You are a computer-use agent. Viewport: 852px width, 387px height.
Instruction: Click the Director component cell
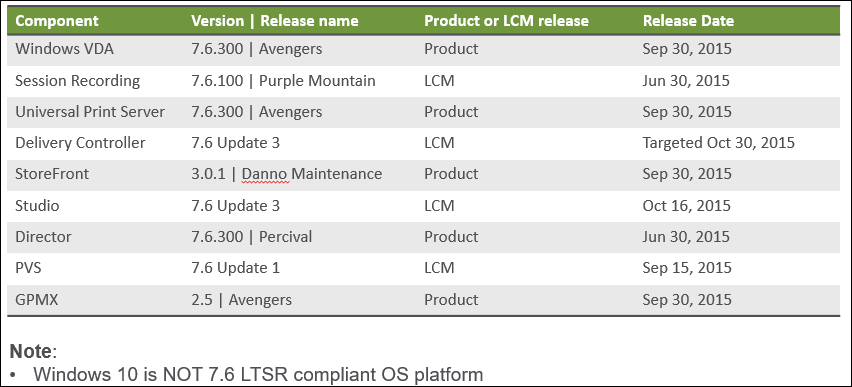pos(43,237)
